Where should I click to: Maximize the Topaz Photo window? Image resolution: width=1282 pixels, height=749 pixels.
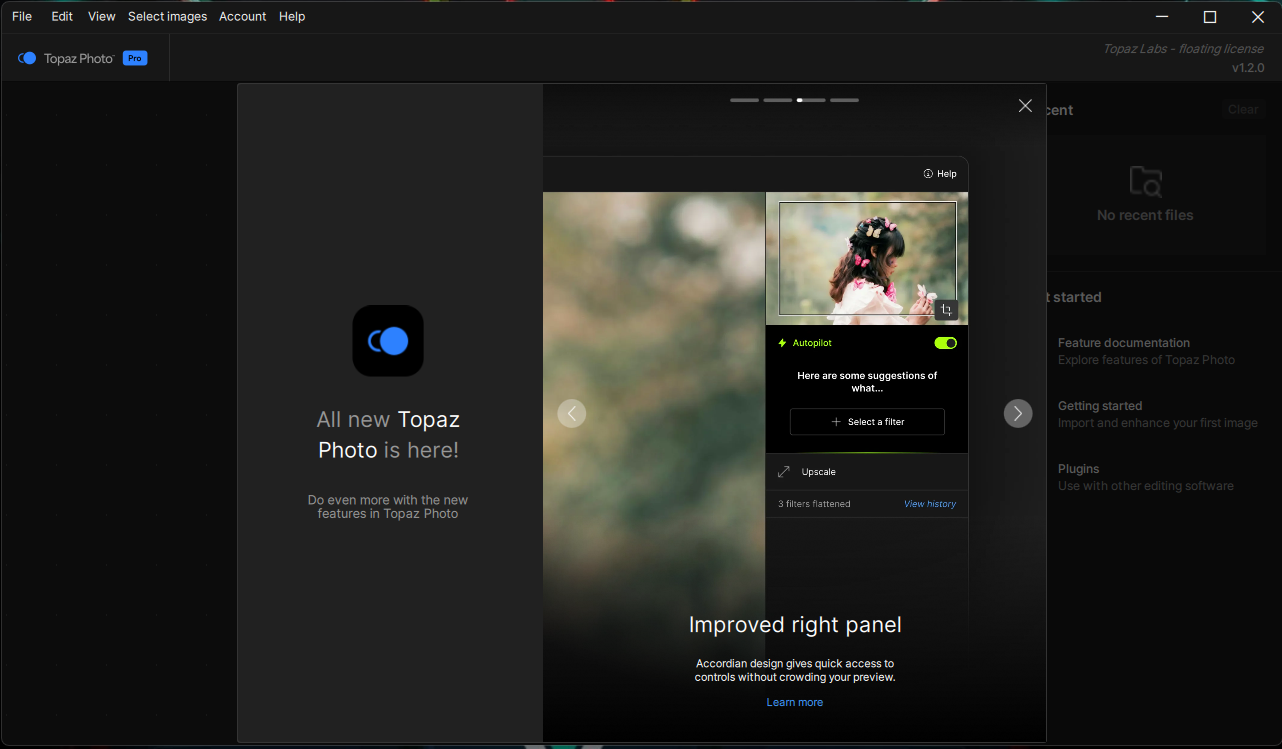click(1210, 16)
